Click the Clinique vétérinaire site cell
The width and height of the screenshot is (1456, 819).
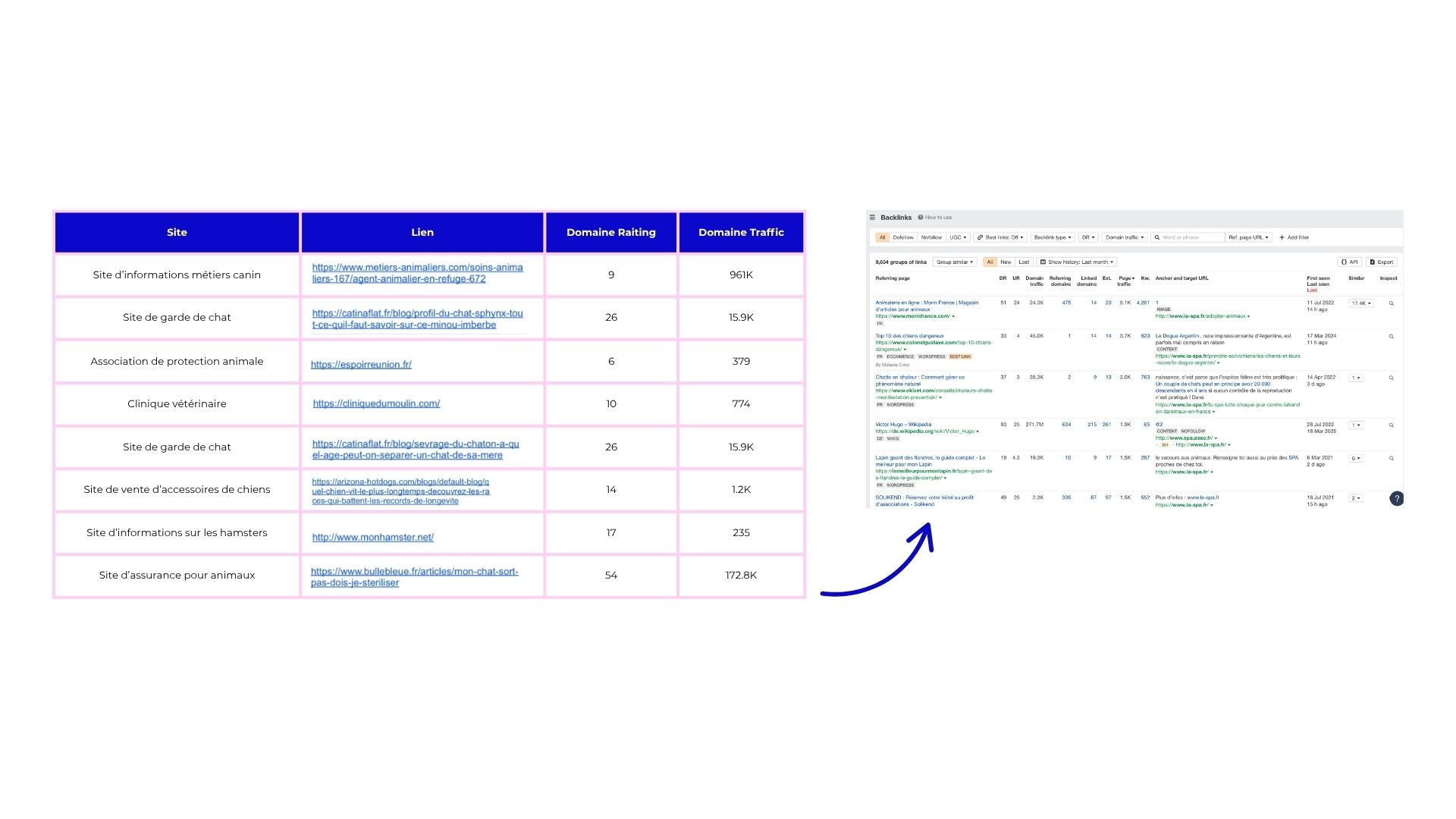[x=177, y=403]
